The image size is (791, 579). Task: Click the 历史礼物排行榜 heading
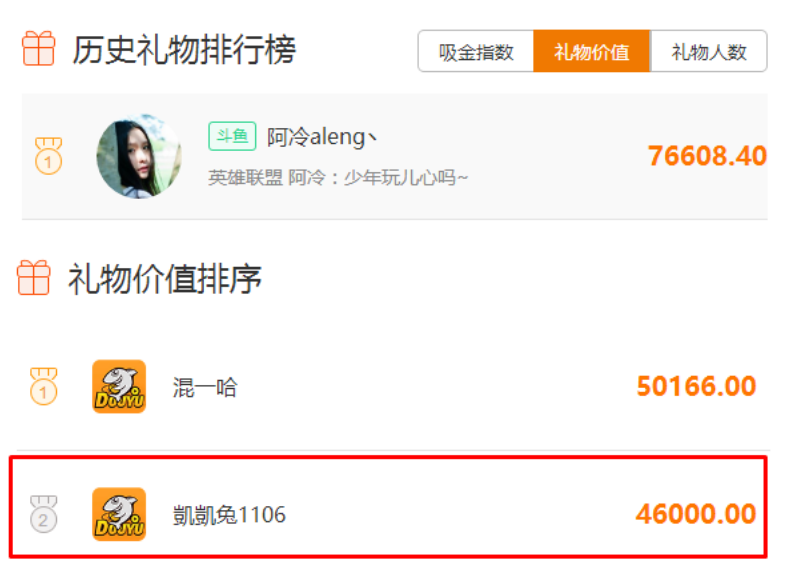[x=184, y=49]
